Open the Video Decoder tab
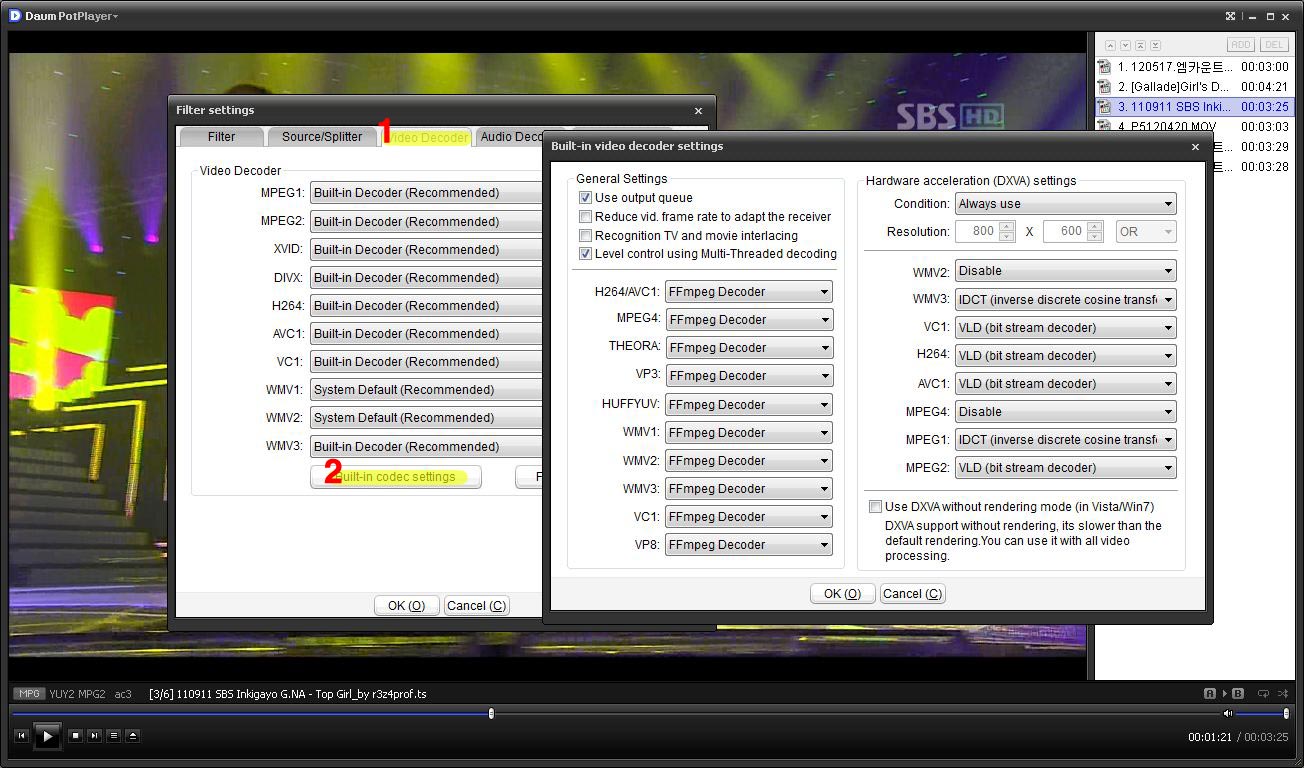1304x768 pixels. click(426, 137)
